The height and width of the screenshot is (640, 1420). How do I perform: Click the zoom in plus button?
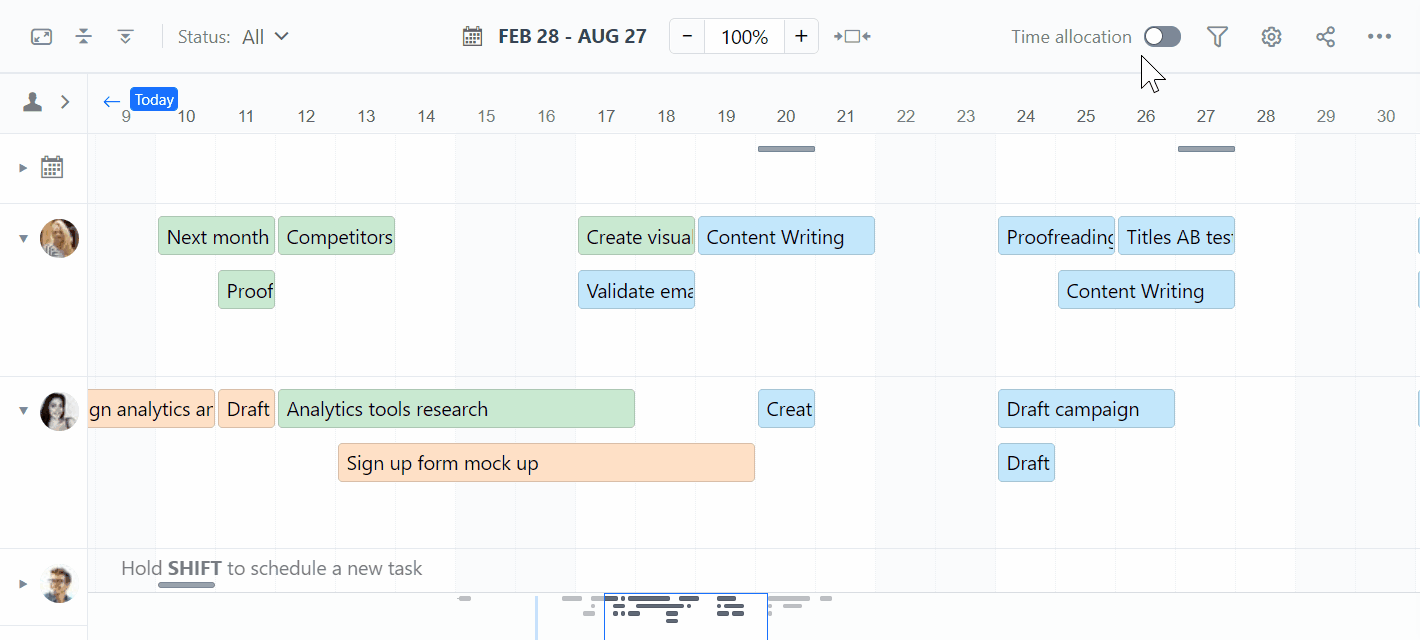[x=801, y=37]
